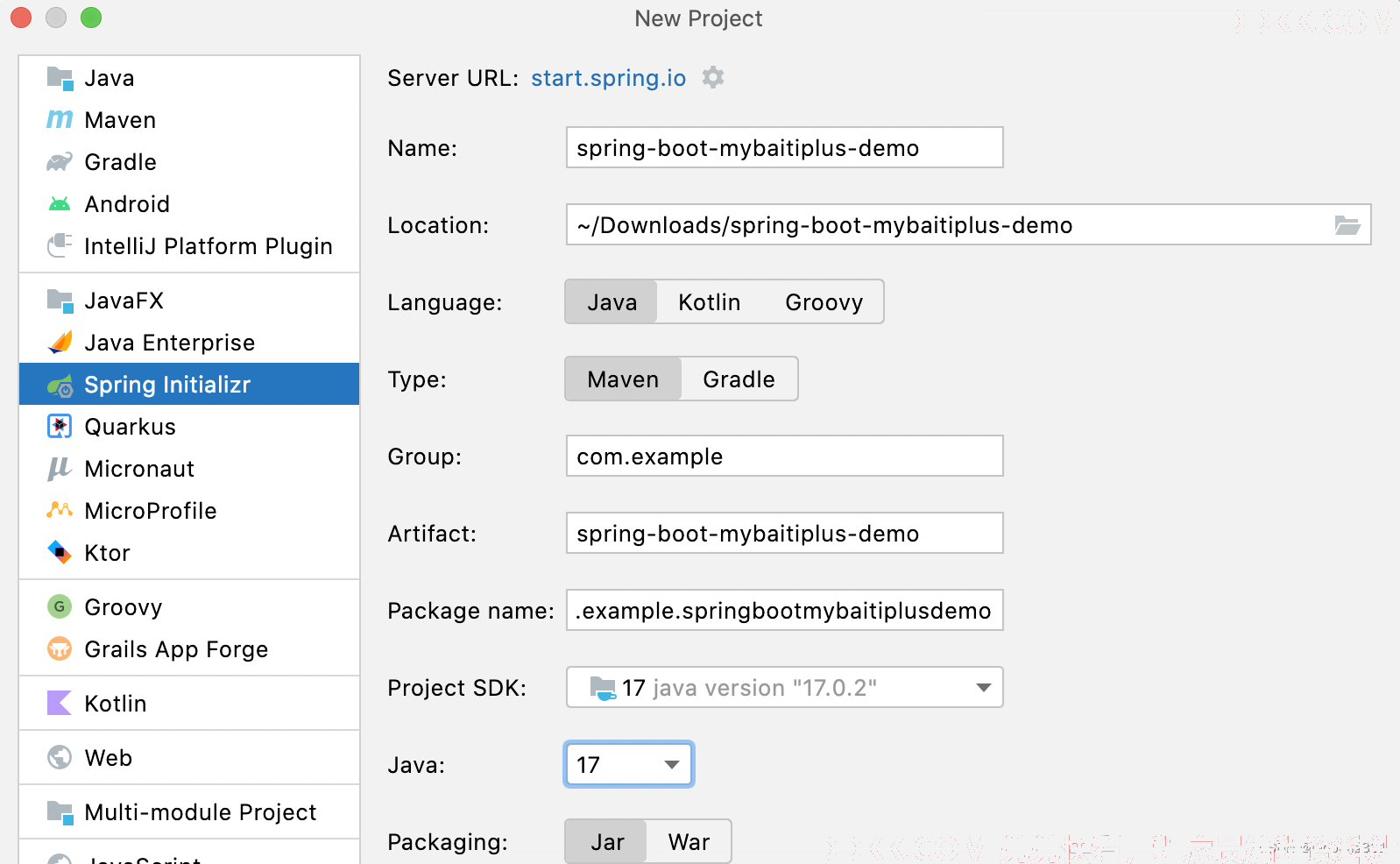
Task: Open the start.spring.io server URL link
Action: coord(608,78)
